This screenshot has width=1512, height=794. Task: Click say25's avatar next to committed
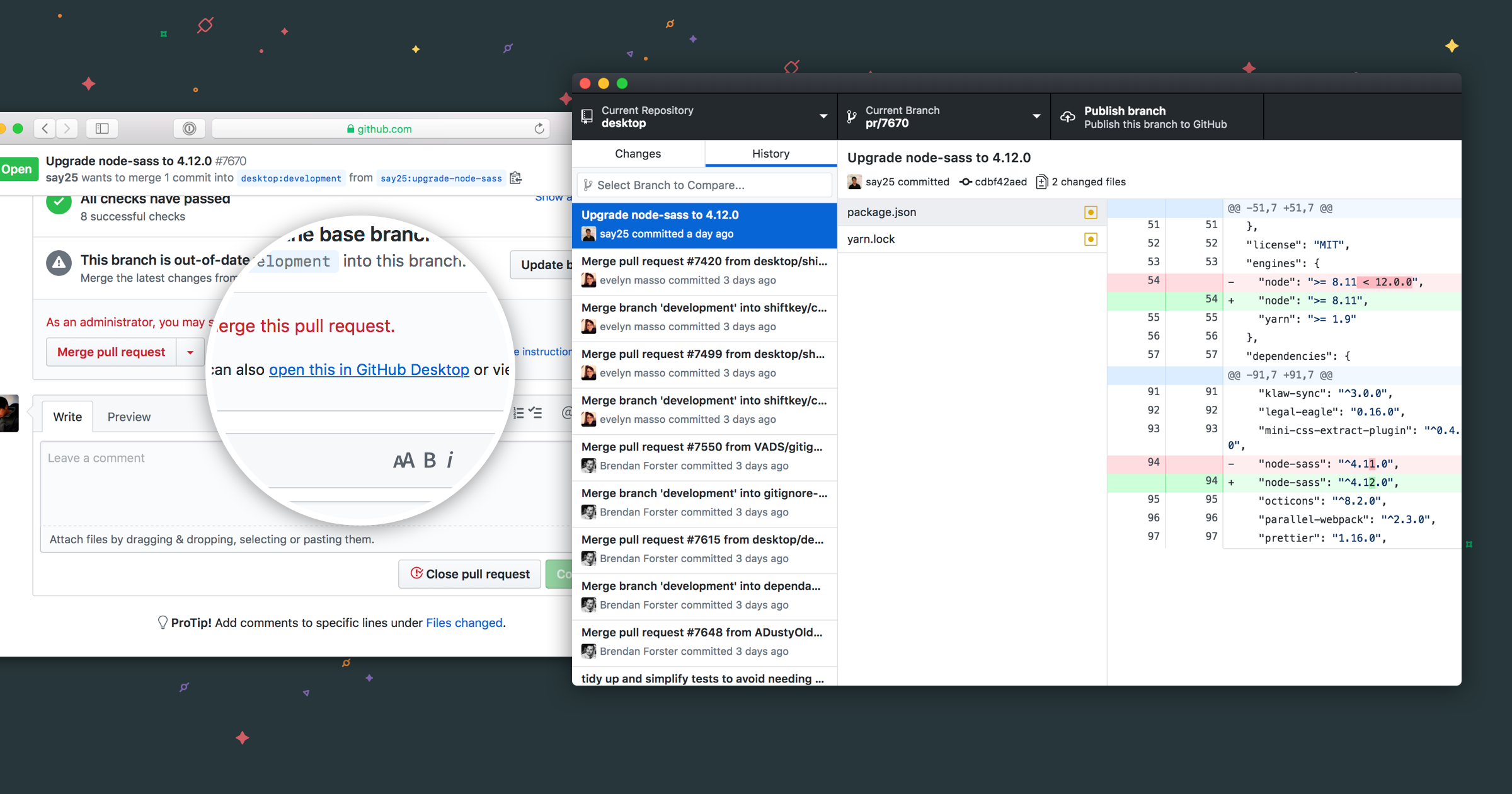click(x=854, y=181)
